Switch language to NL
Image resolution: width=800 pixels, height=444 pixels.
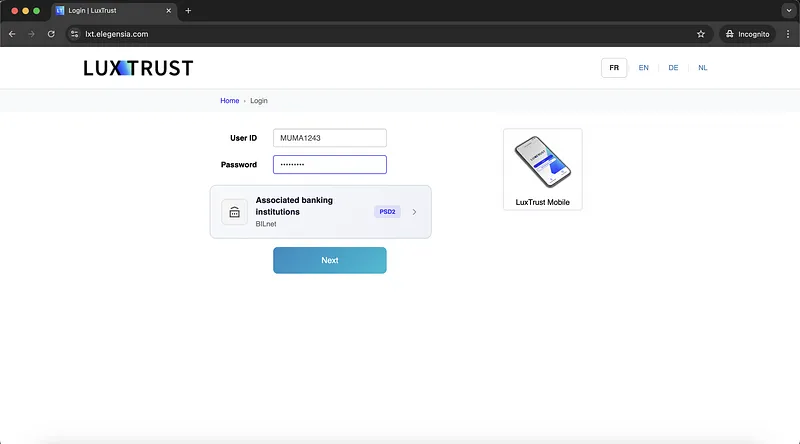coord(703,68)
